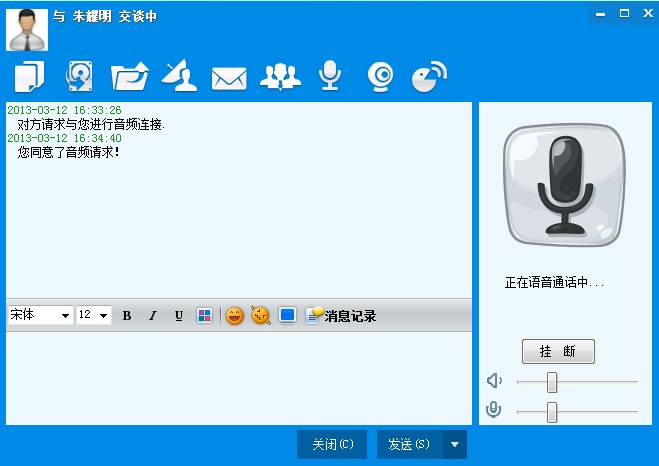
Task: Maximize the chat window
Action: click(x=625, y=13)
